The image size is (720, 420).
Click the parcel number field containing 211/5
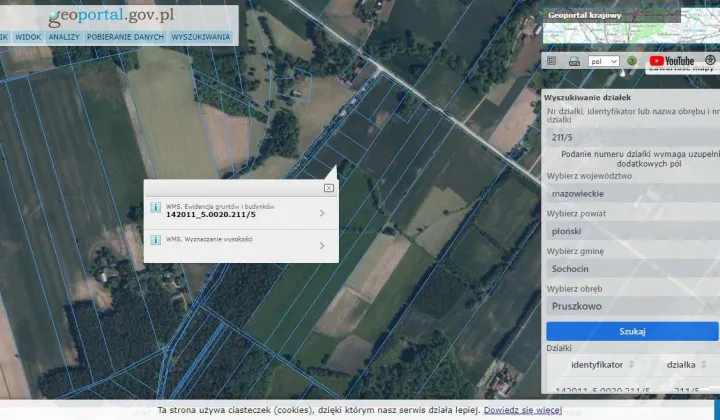(x=633, y=137)
